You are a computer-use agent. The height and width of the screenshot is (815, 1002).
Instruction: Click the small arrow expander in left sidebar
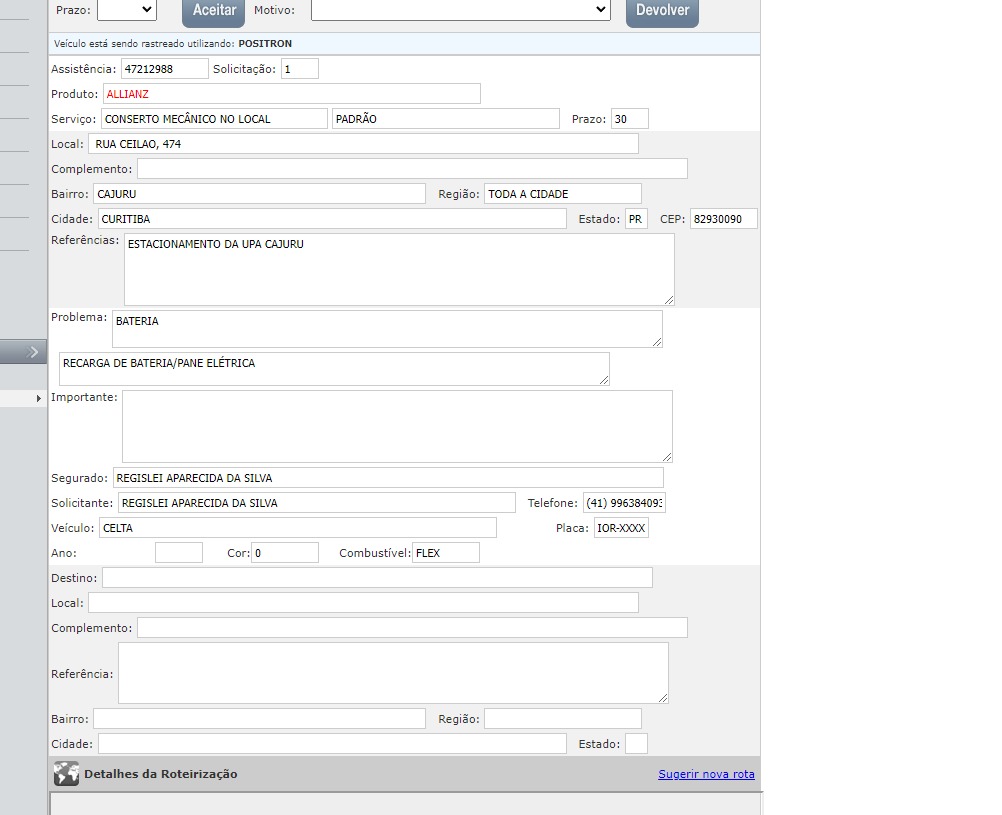(38, 398)
